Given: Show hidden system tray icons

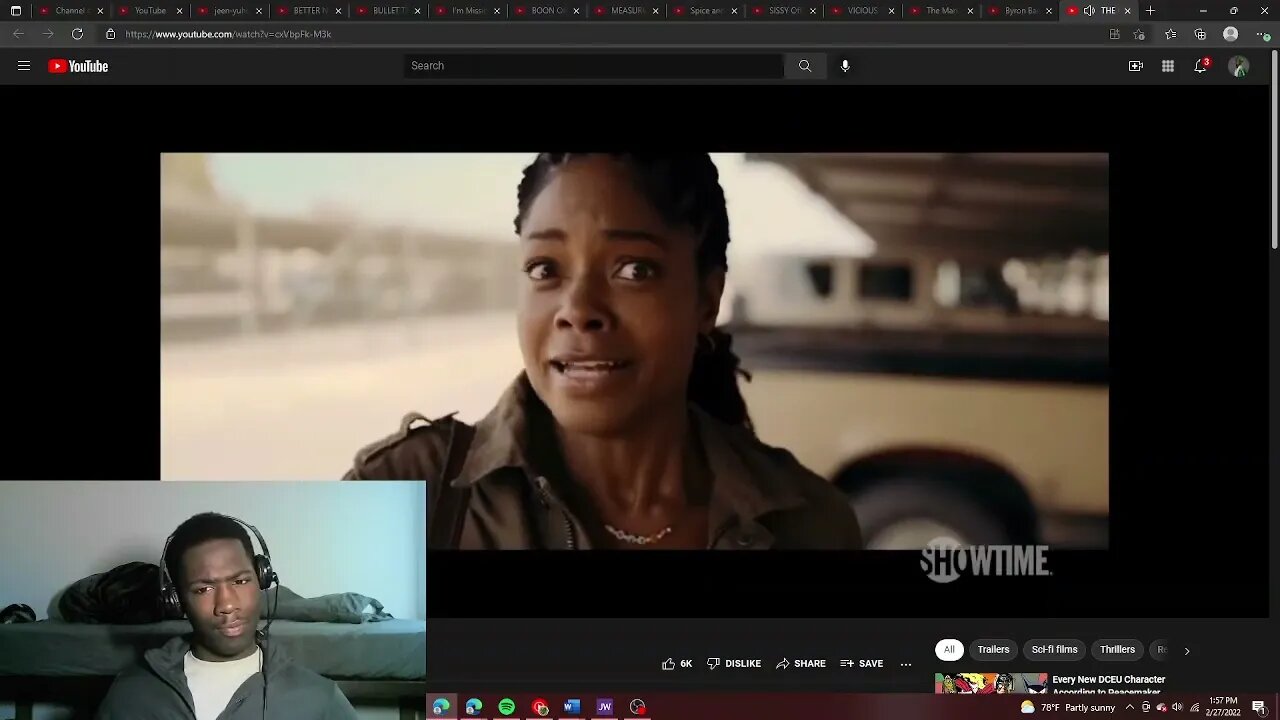Looking at the screenshot, I should [x=1129, y=707].
